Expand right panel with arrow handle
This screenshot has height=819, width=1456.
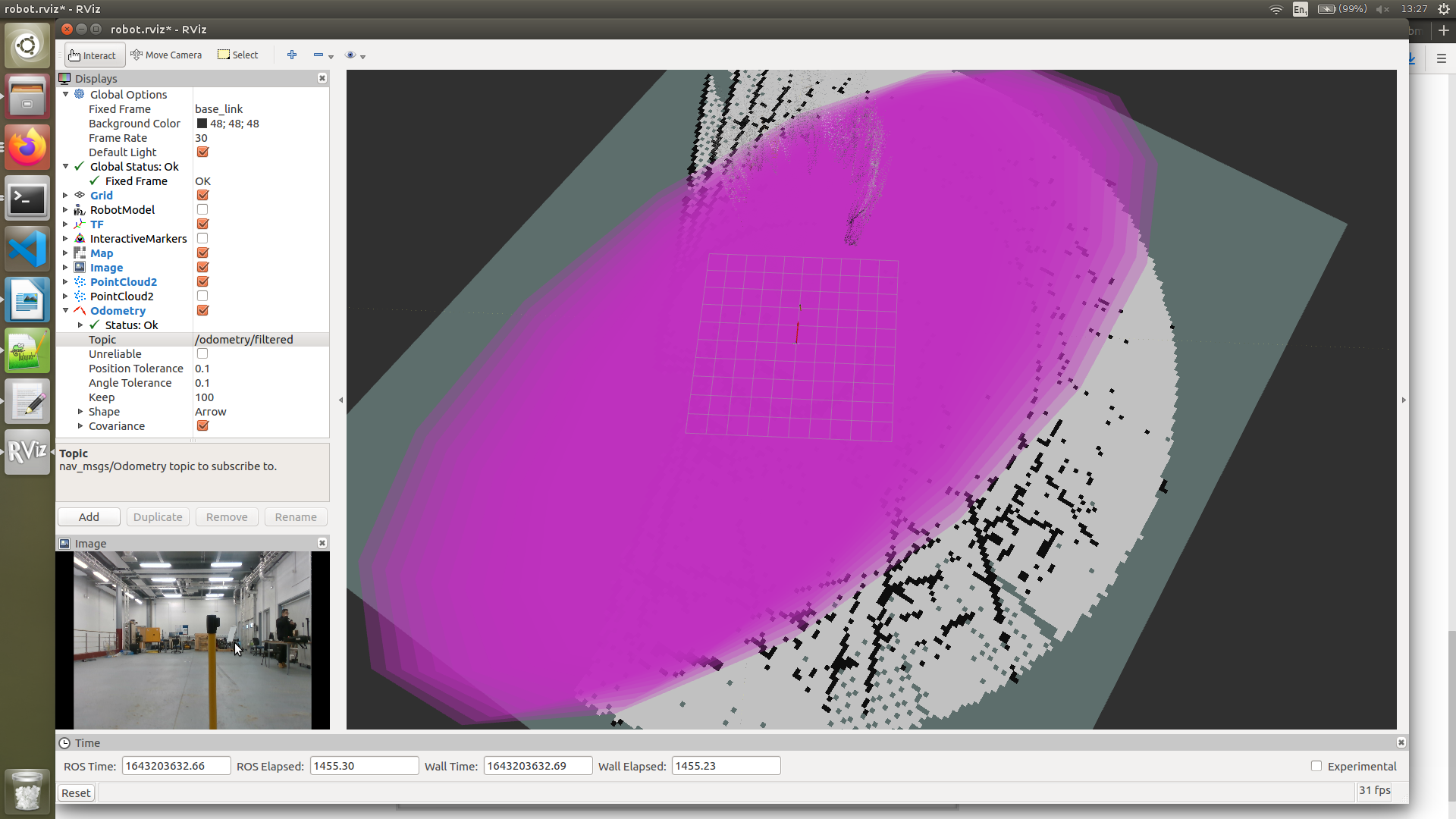click(x=1404, y=400)
